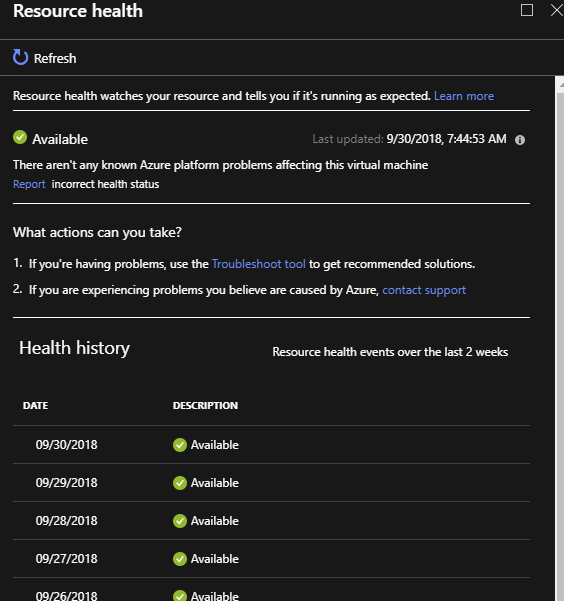This screenshot has height=601, width=564.
Task: Sort by the DATE column header
Action: pyautogui.click(x=36, y=406)
